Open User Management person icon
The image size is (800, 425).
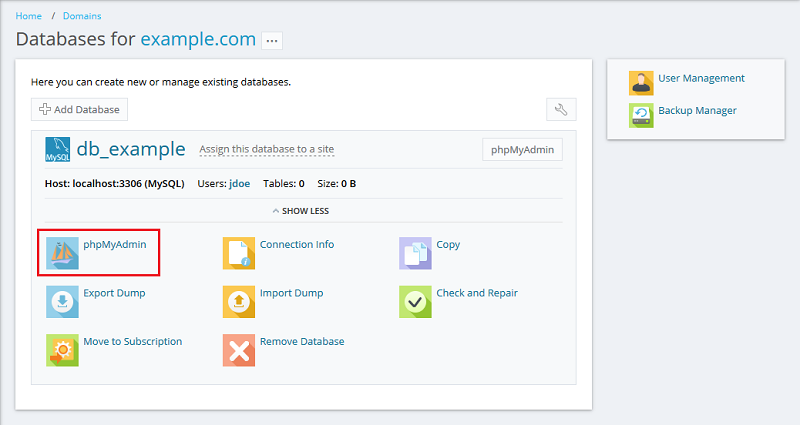tap(641, 83)
